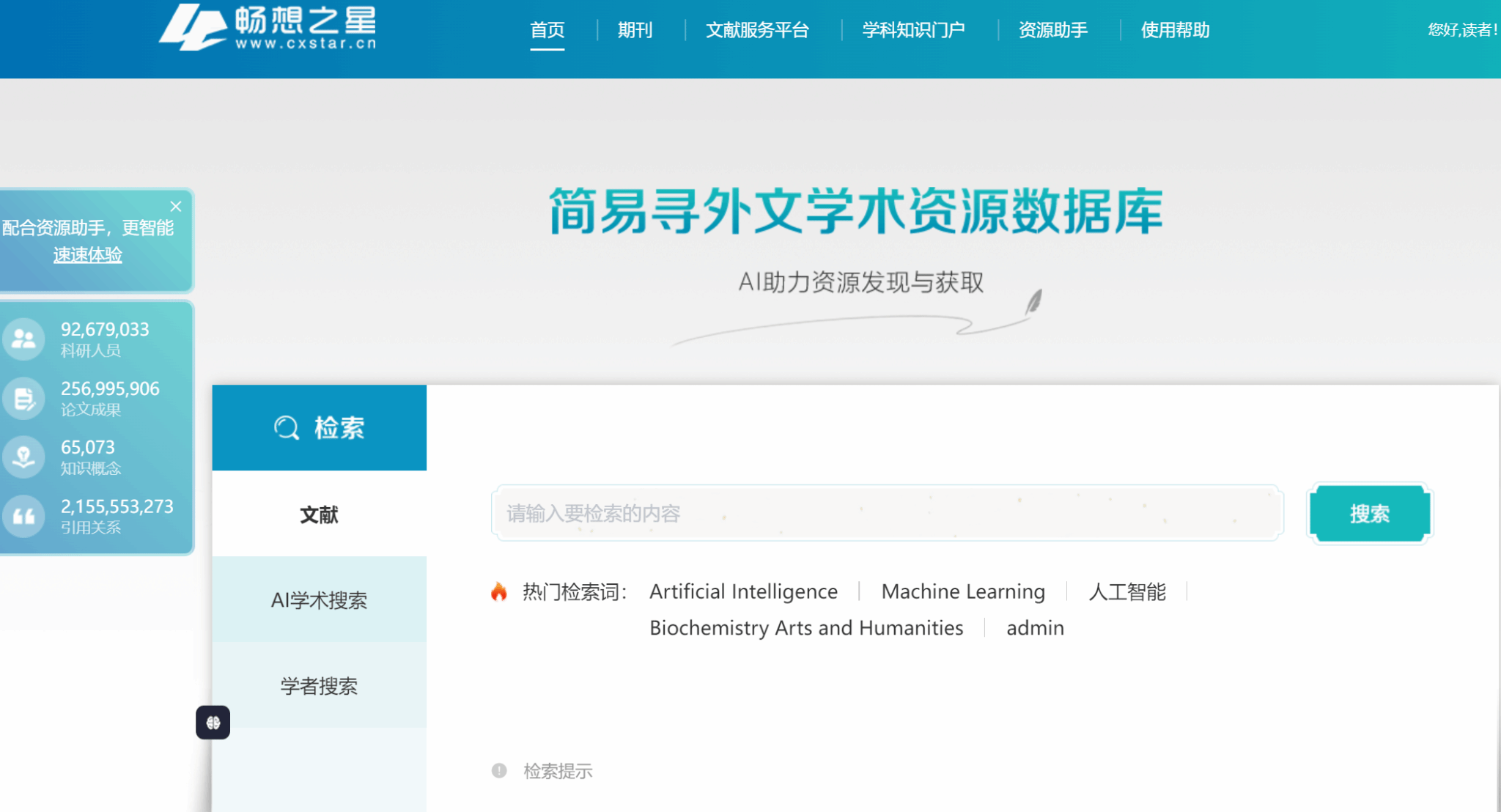Select the 资源助手 menu item
The height and width of the screenshot is (812, 1501).
[x=1052, y=30]
